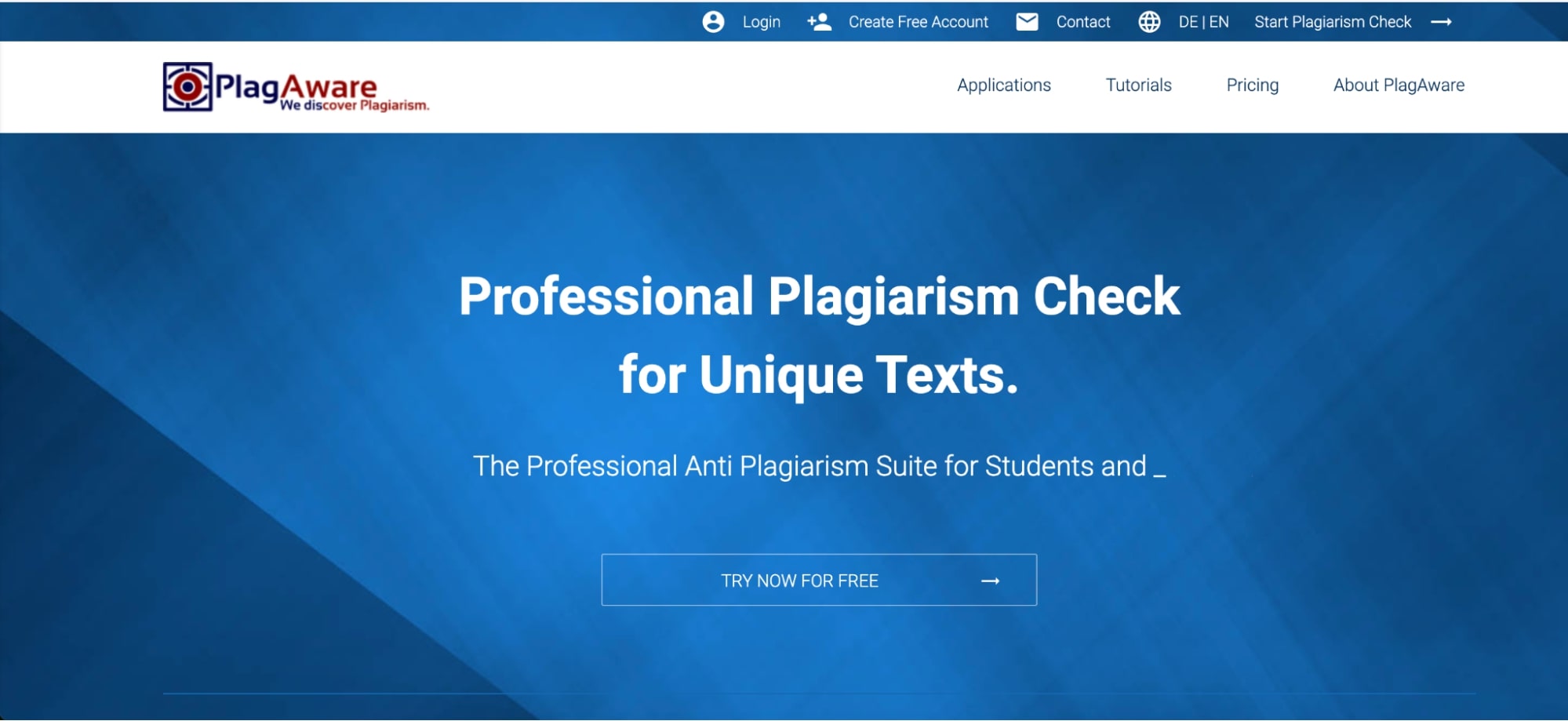Expand the About PlagAware menu
This screenshot has width=1568, height=721.
coord(1399,85)
